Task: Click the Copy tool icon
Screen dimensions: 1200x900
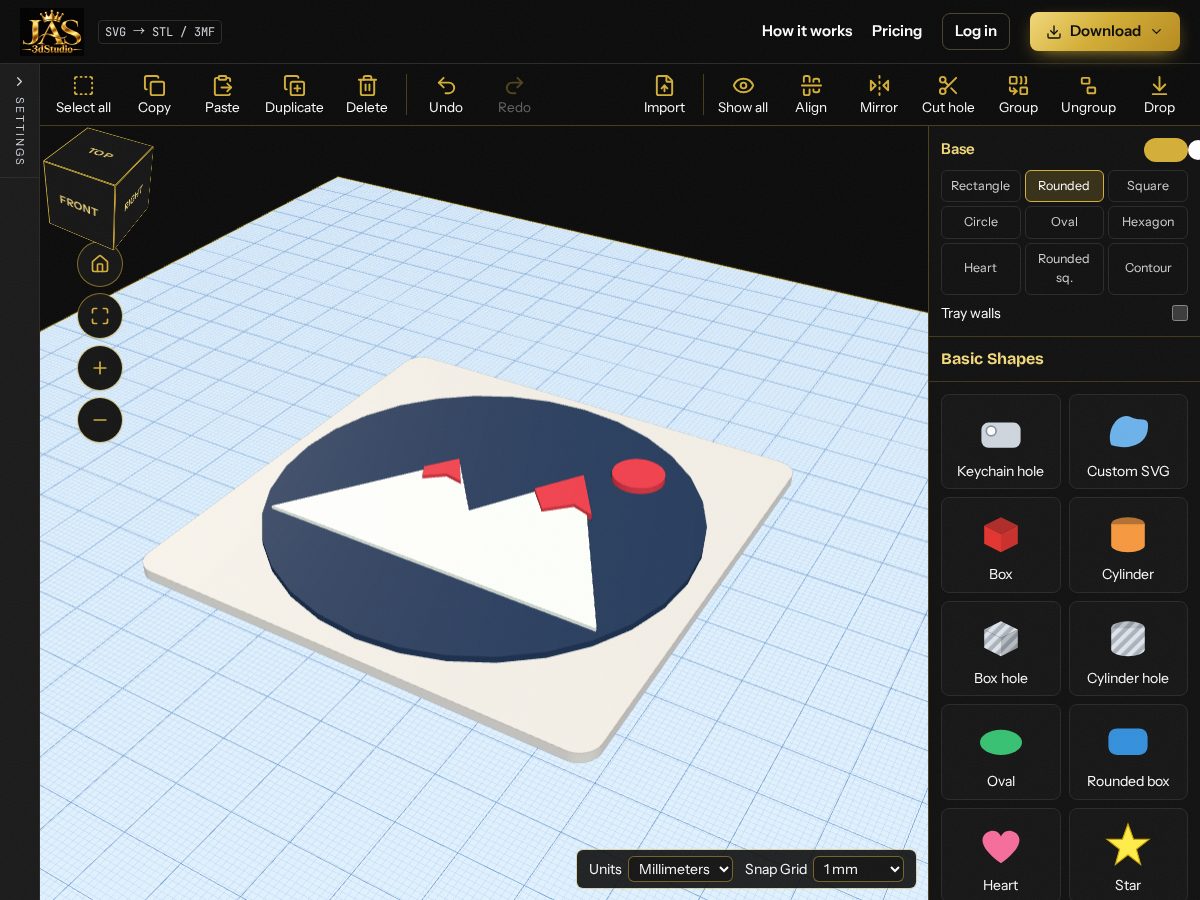Action: point(154,86)
